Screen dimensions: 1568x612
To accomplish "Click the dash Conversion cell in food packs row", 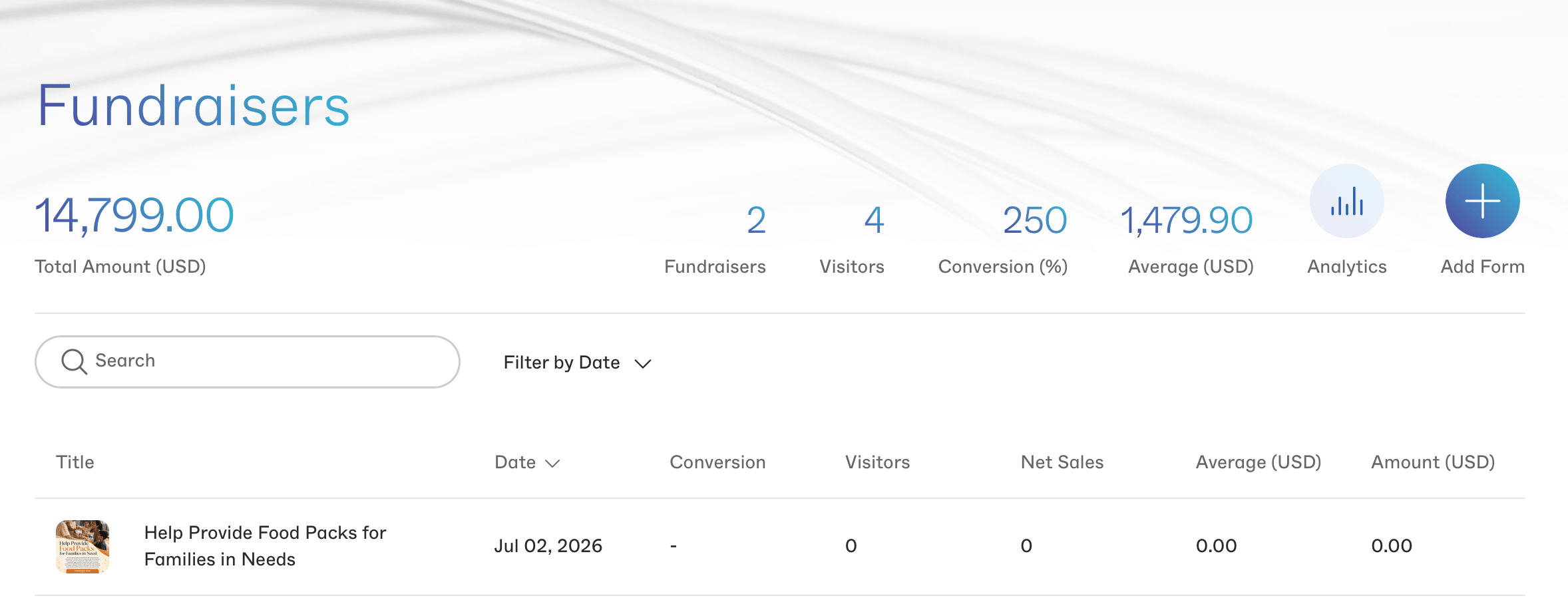I will (674, 546).
